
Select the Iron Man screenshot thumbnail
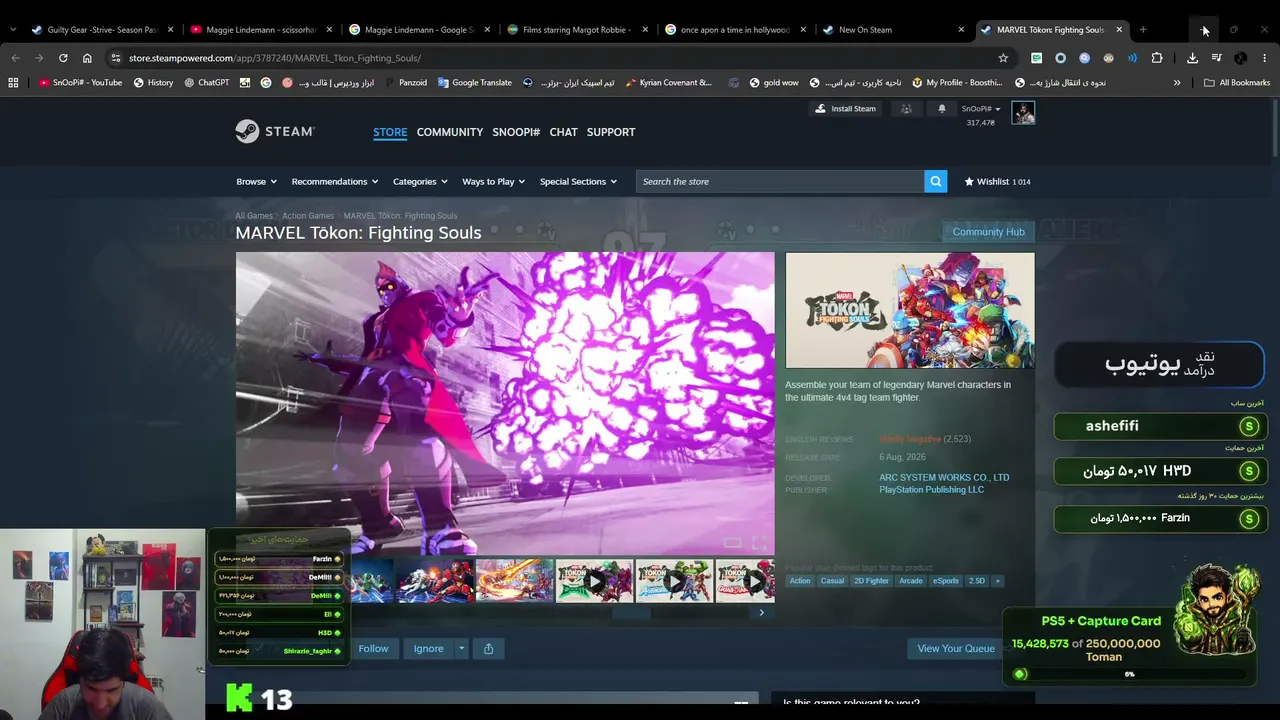click(x=435, y=581)
